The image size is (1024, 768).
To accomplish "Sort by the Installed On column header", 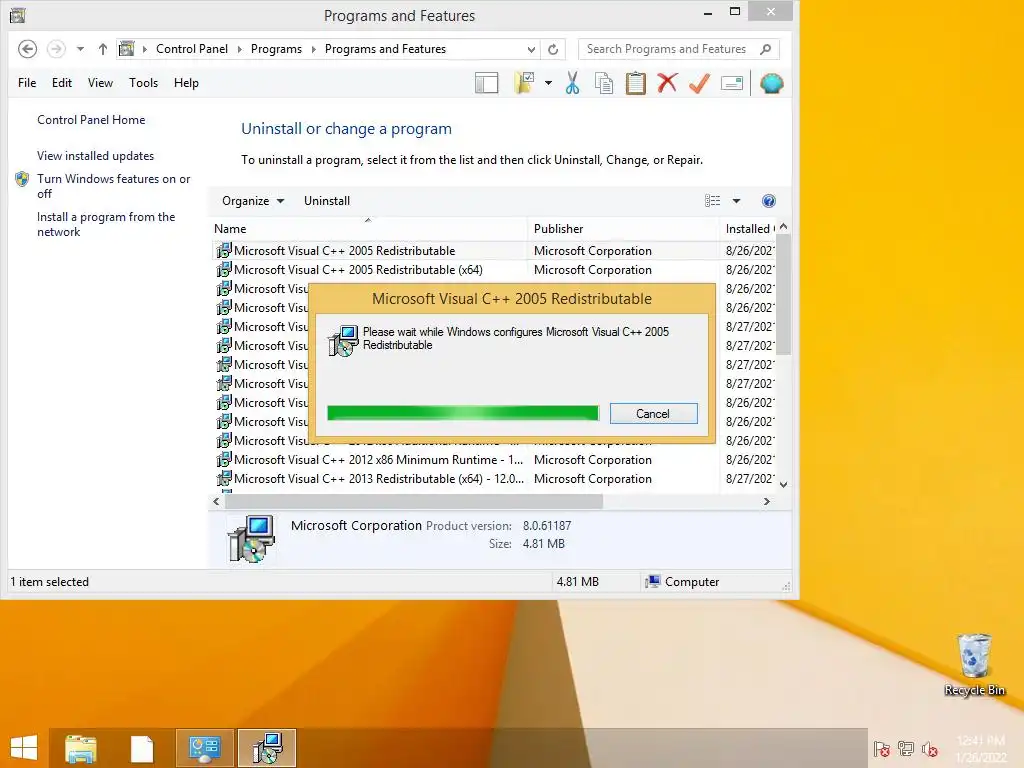I will pos(748,229).
